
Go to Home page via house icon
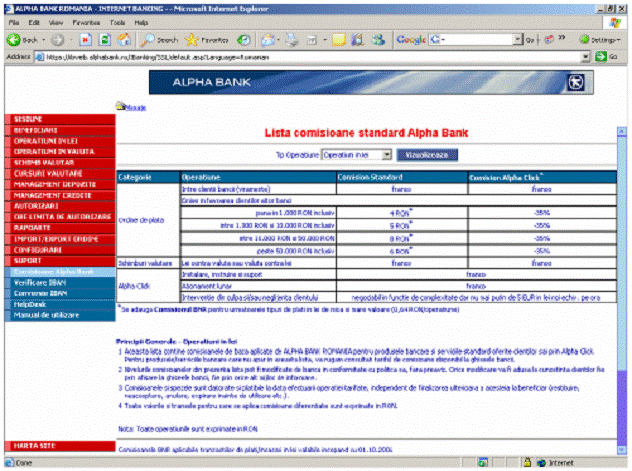[124, 39]
